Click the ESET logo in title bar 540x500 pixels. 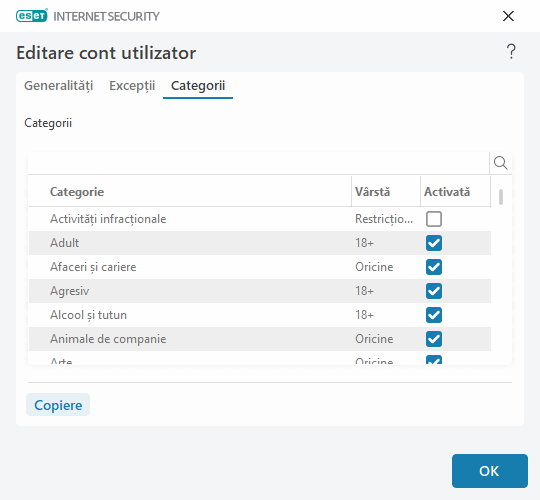32,16
